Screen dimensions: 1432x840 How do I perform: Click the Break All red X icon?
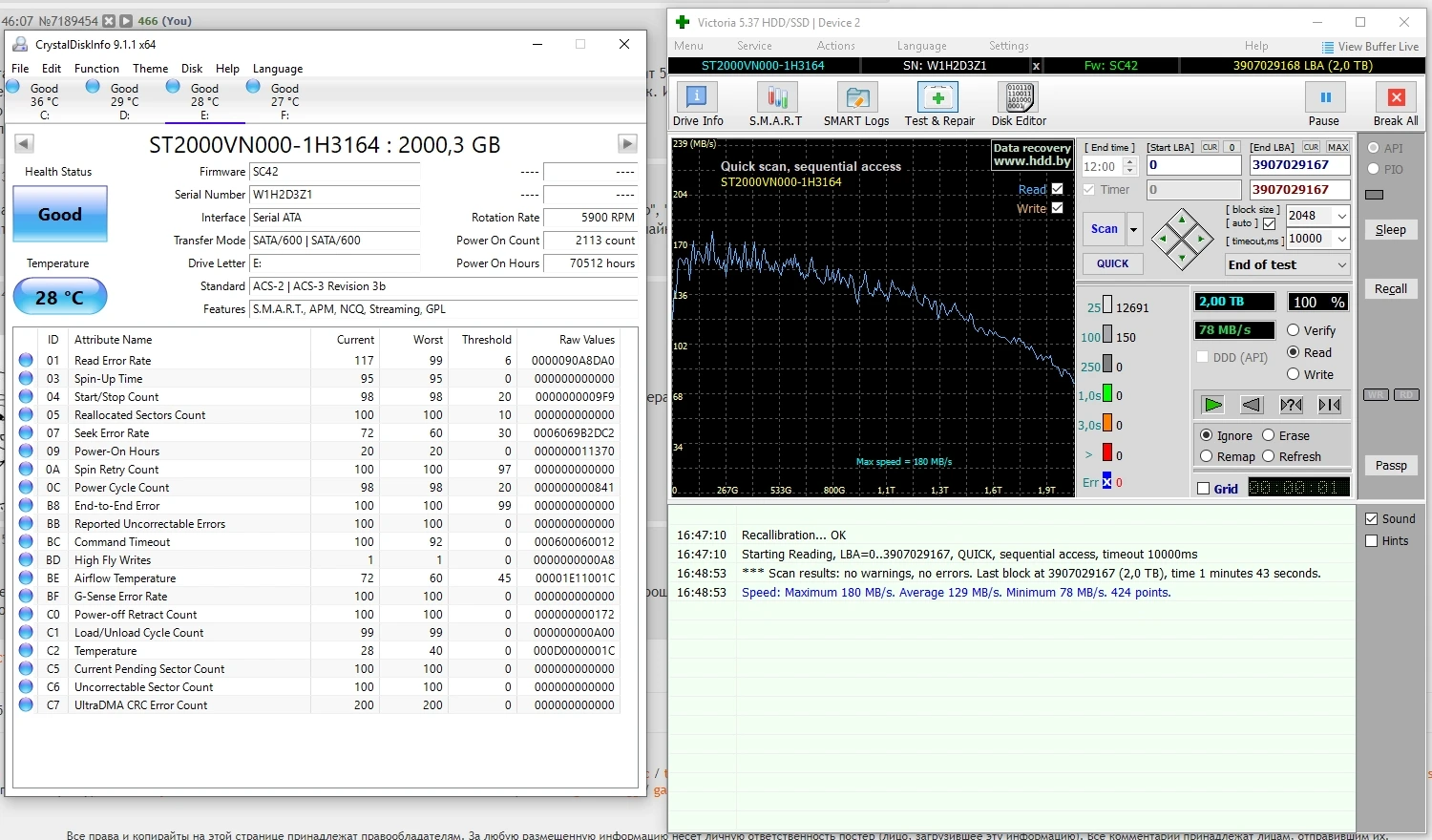(1396, 96)
